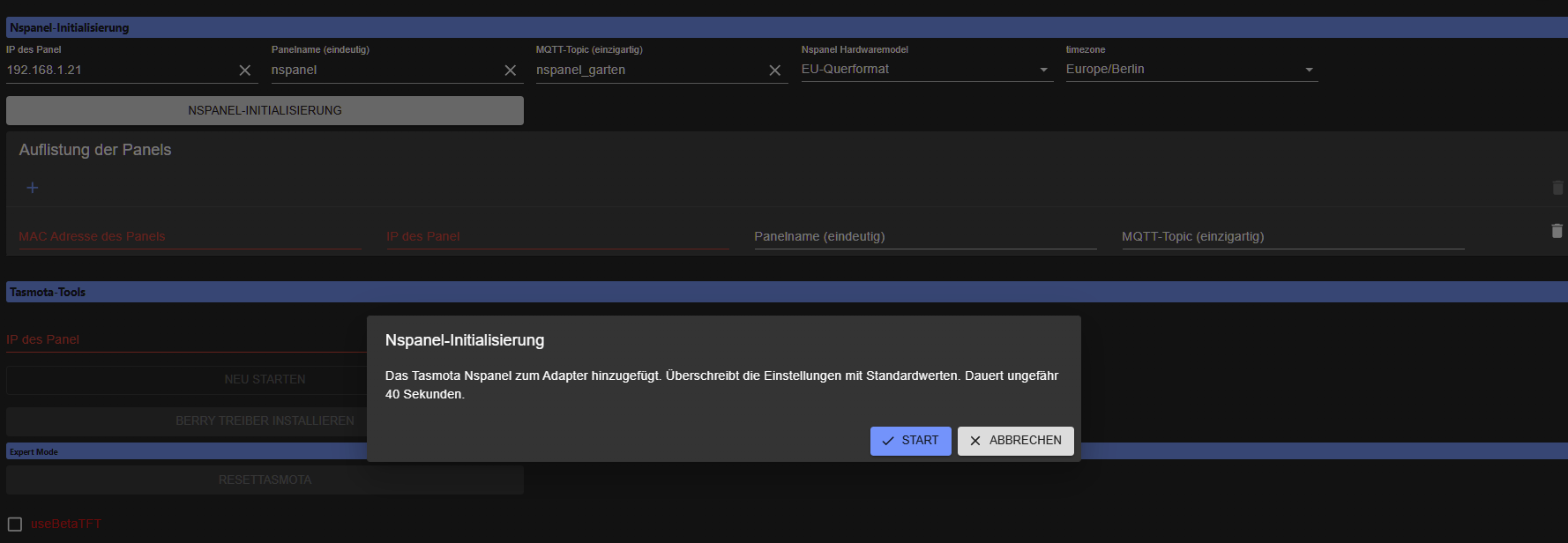
Task: Cancel dialog with ABBRECHEN button
Action: click(1016, 441)
